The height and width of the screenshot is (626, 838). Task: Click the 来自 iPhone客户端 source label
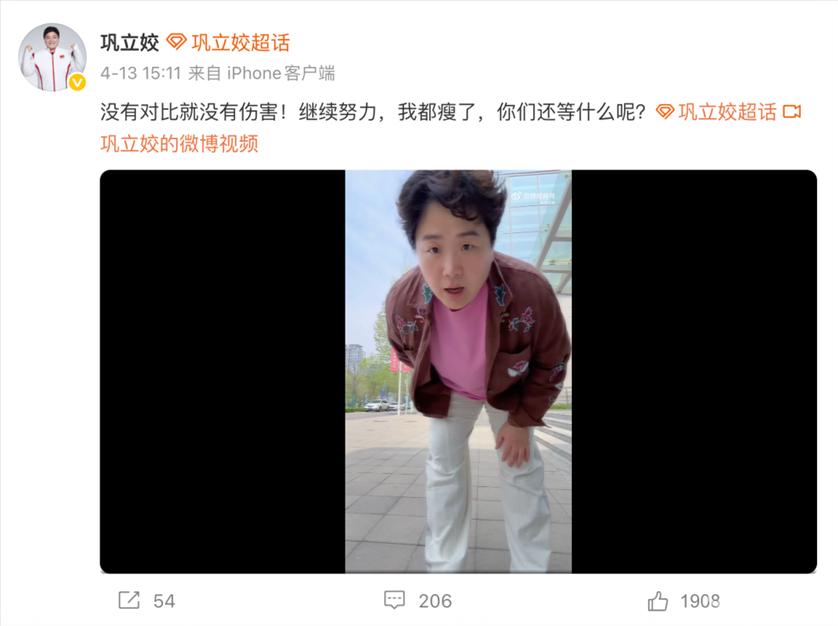click(261, 73)
